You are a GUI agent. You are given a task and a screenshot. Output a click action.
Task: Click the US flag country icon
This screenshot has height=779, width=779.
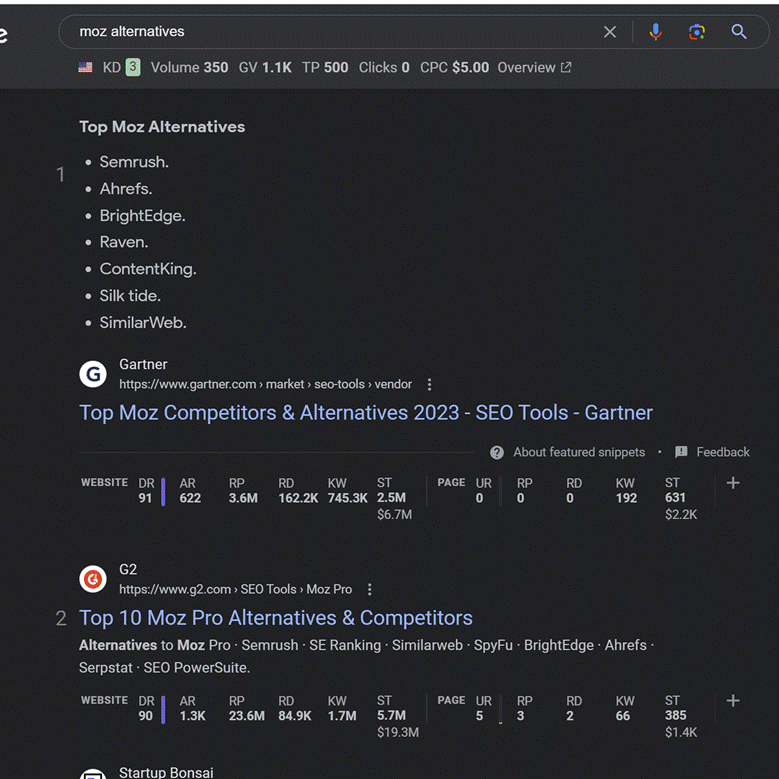[85, 68]
